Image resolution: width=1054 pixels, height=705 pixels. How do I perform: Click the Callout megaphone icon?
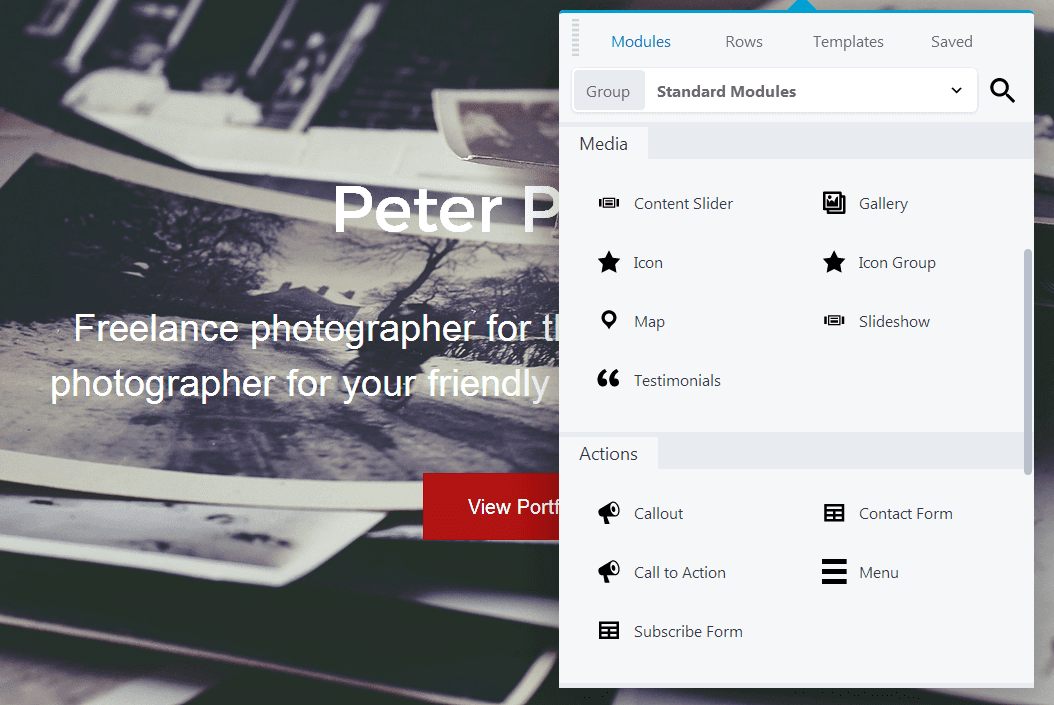[x=609, y=513]
